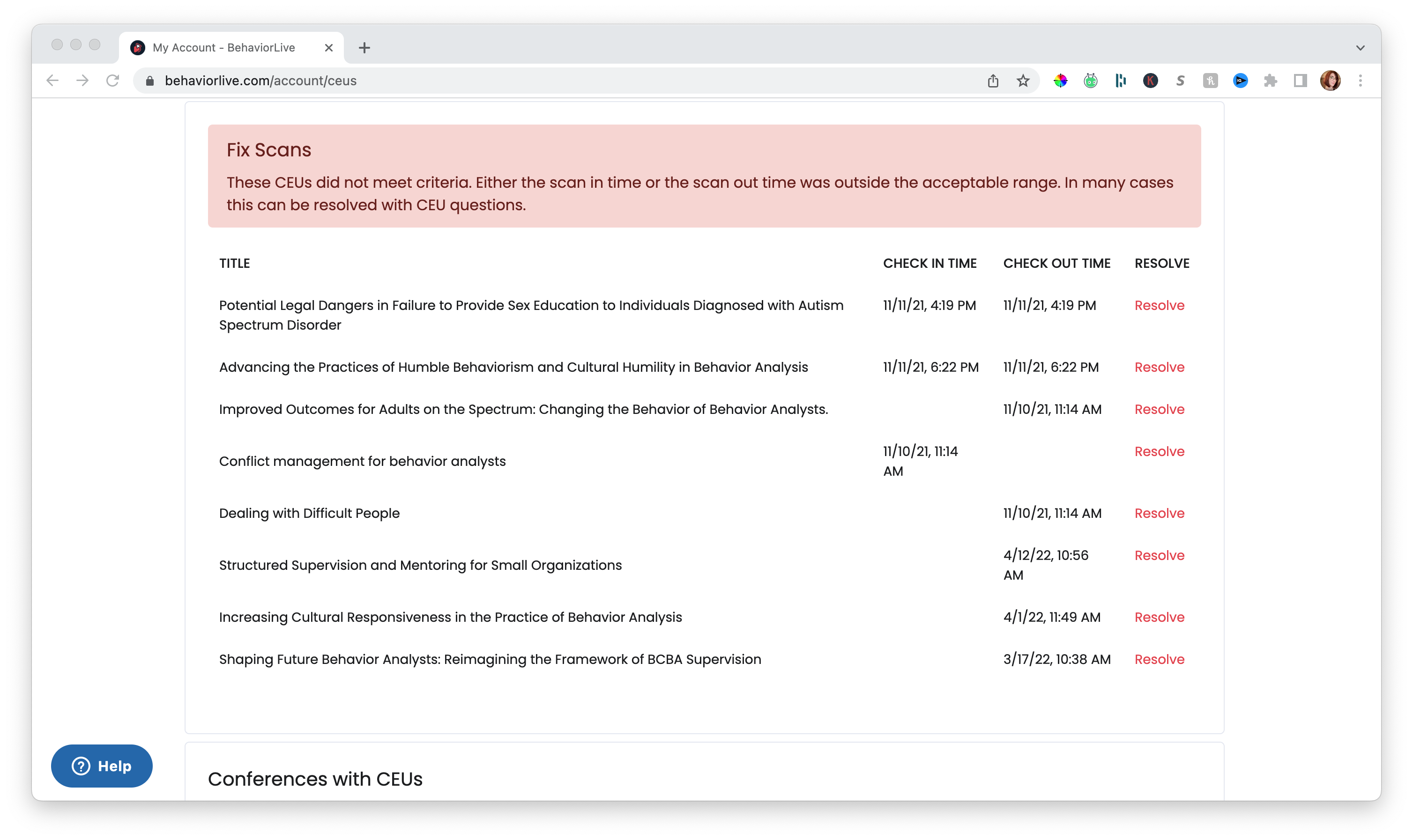Click check-in time 11/11/21, 6:22 PM
The height and width of the screenshot is (840, 1413).
point(930,367)
